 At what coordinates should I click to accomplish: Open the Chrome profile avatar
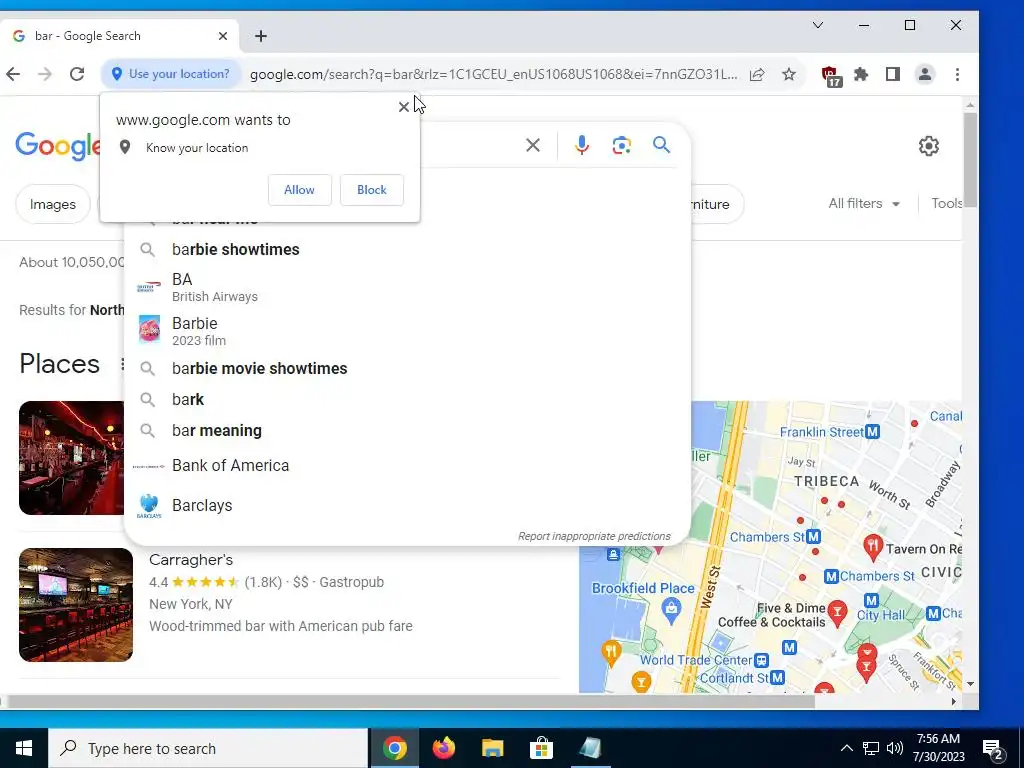pyautogui.click(x=925, y=74)
